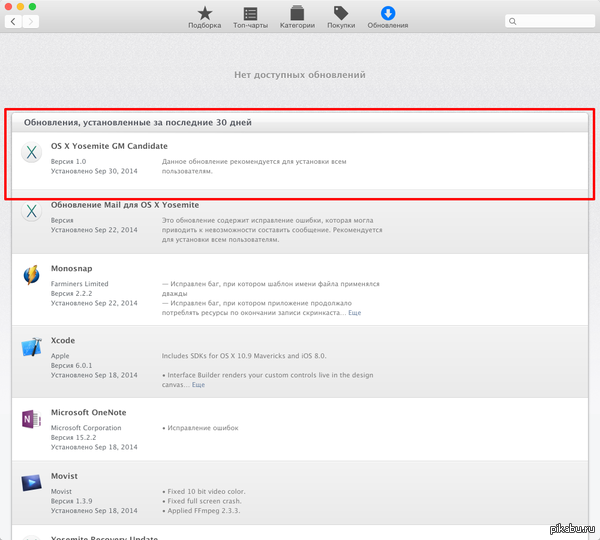Click Версия 15.2.2 under OneNote
Image resolution: width=600 pixels, height=540 pixels.
coord(73,437)
